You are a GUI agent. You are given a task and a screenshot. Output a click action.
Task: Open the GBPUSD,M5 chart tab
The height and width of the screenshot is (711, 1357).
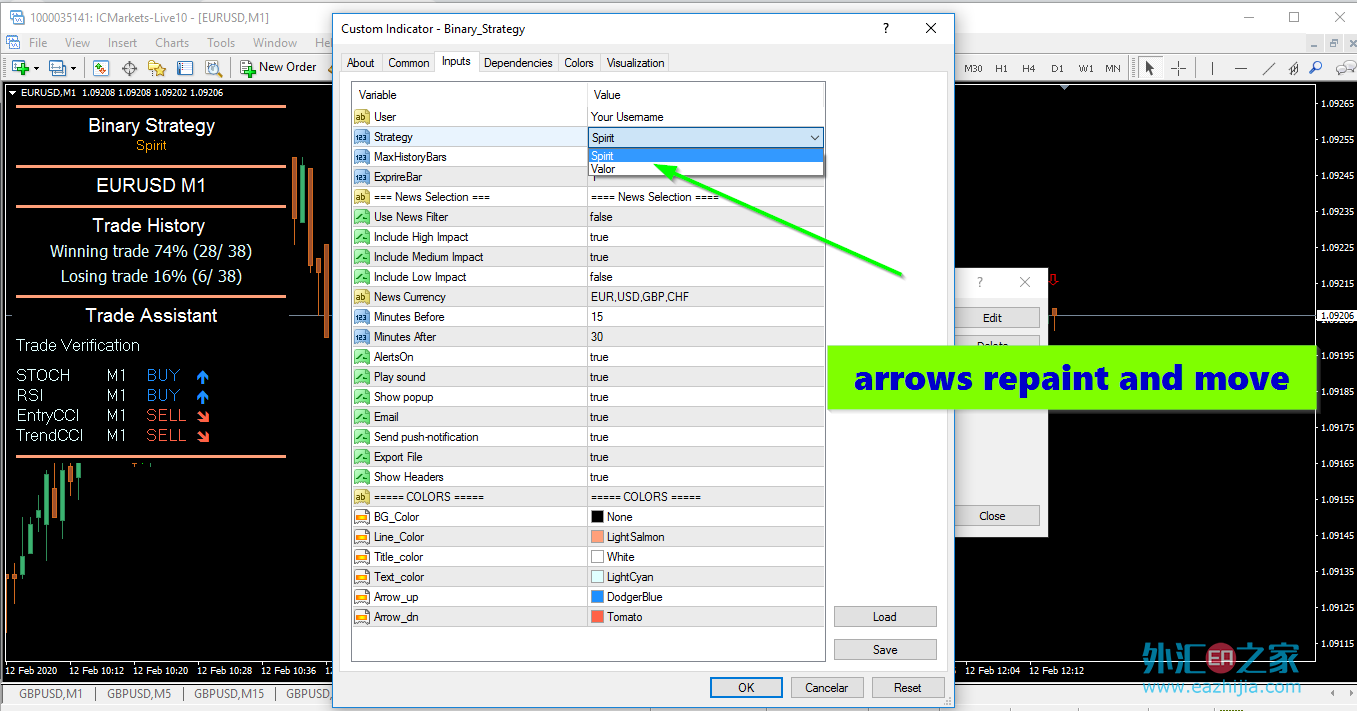pyautogui.click(x=138, y=693)
